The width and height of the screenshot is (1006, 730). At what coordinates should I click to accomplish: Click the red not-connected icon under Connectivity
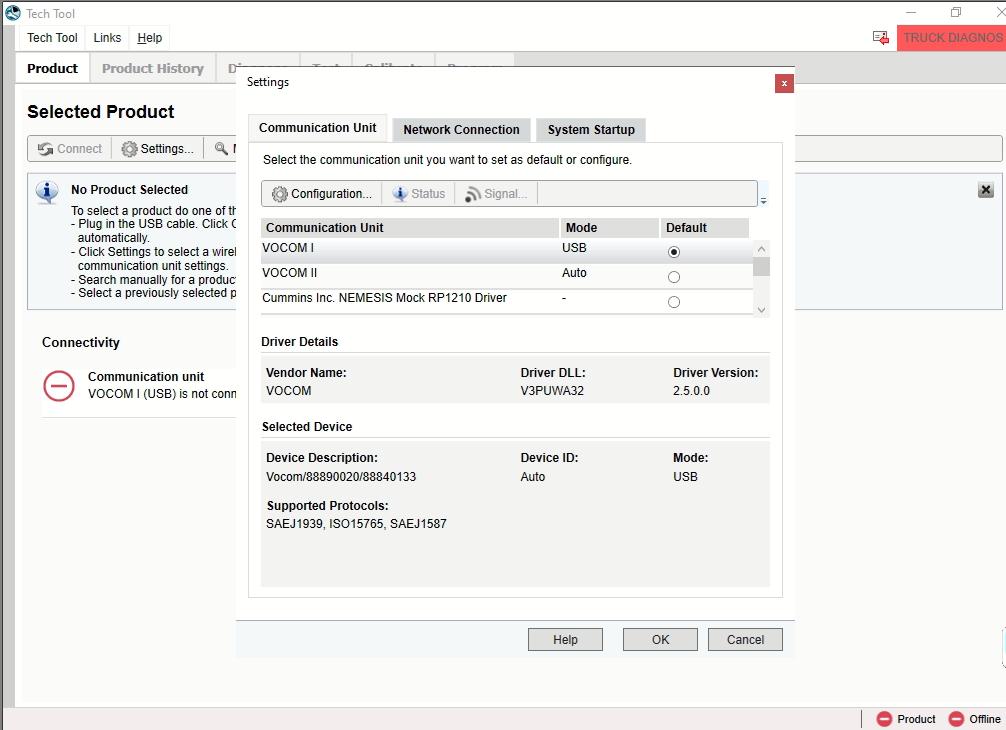pos(59,386)
